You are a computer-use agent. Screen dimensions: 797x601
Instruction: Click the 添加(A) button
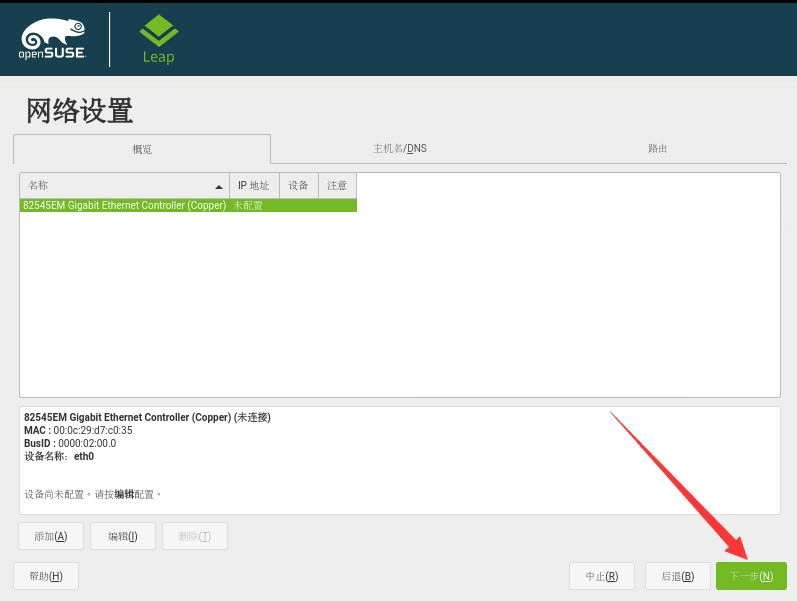[x=51, y=536]
